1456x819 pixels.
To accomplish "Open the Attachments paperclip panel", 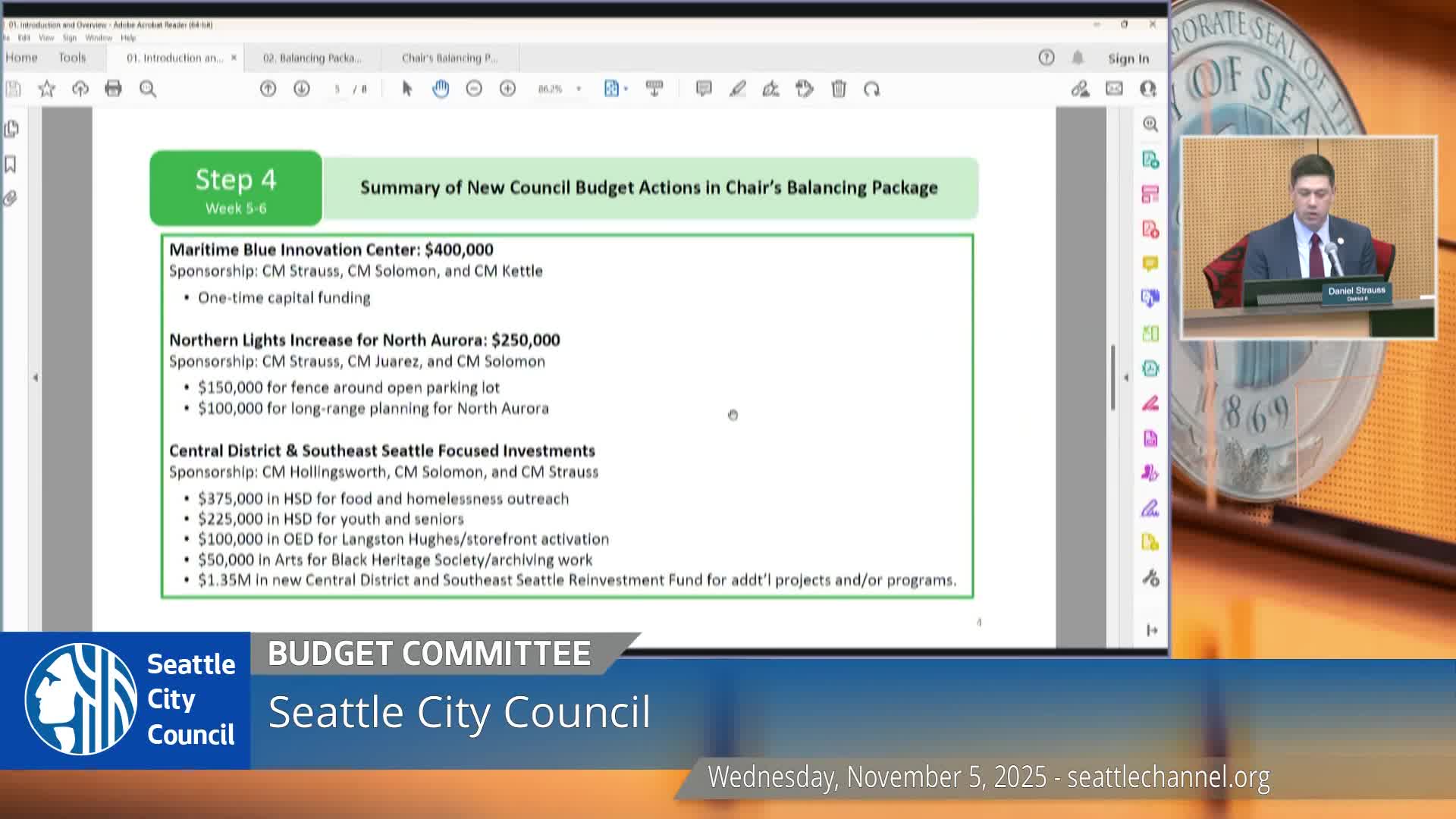I will 11,199.
